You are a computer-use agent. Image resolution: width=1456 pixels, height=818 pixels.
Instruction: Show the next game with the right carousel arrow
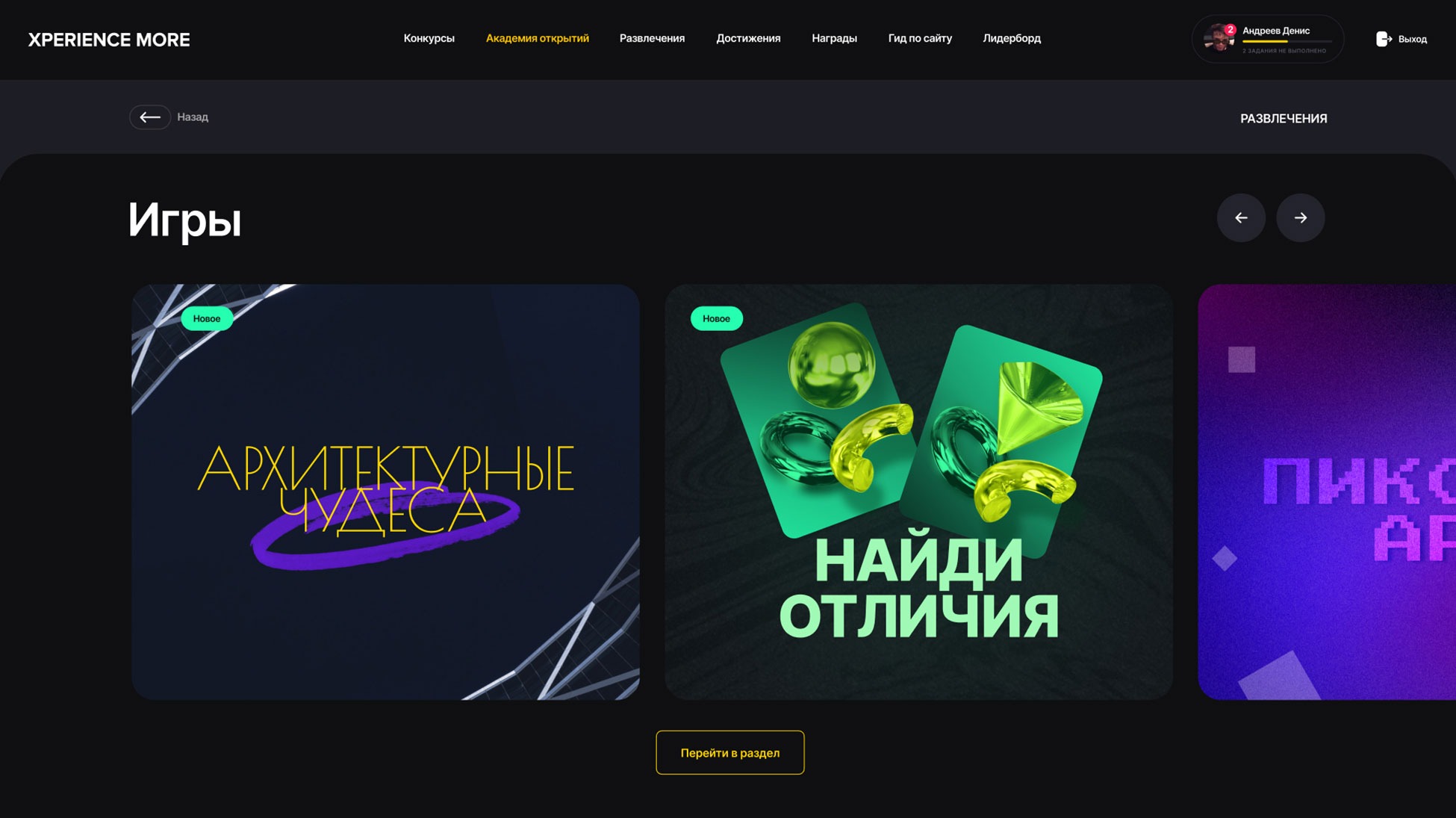[1301, 218]
